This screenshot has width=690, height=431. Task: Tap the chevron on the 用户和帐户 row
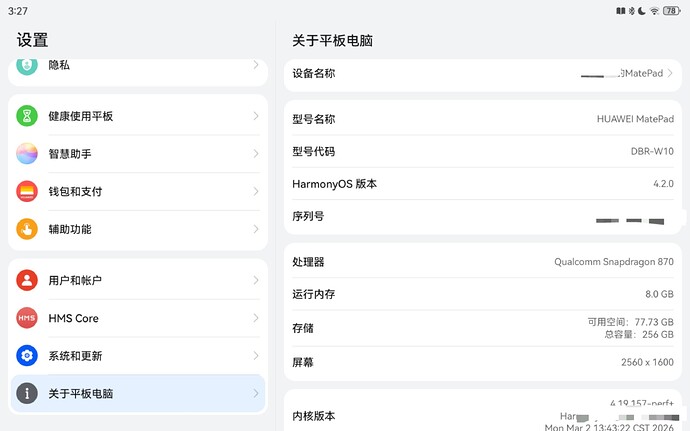[256, 280]
